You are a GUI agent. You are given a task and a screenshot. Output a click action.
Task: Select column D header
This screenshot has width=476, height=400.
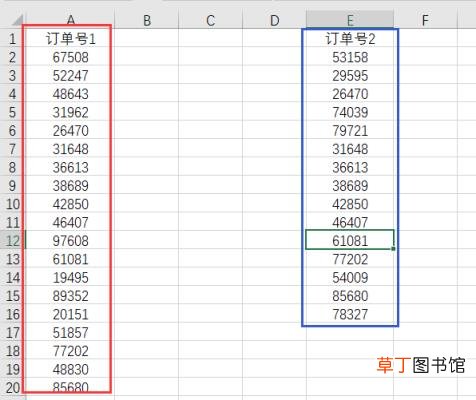274,20
